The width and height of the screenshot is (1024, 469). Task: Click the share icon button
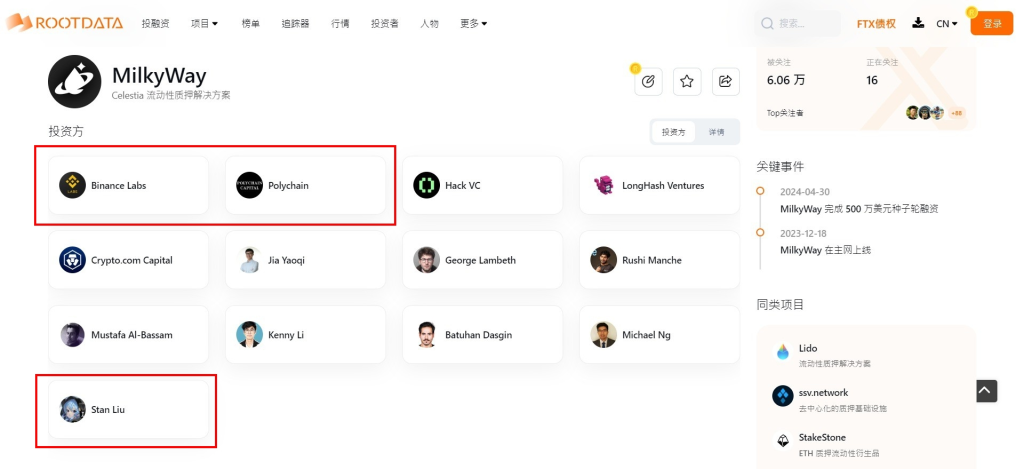pos(726,82)
